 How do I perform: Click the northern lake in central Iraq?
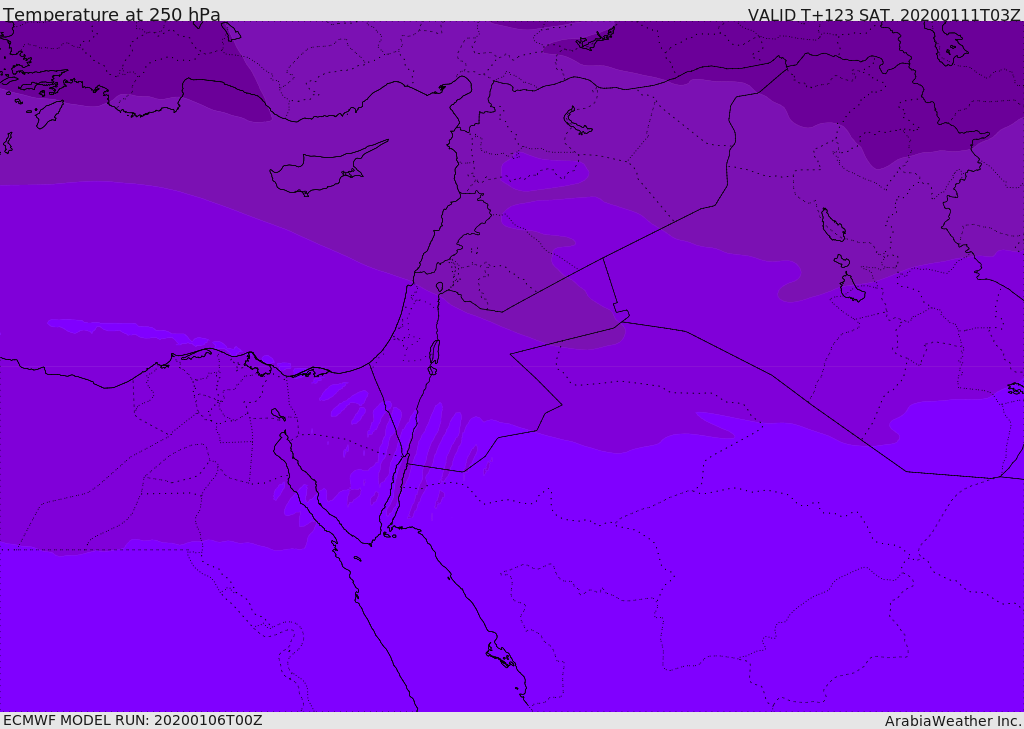click(832, 225)
